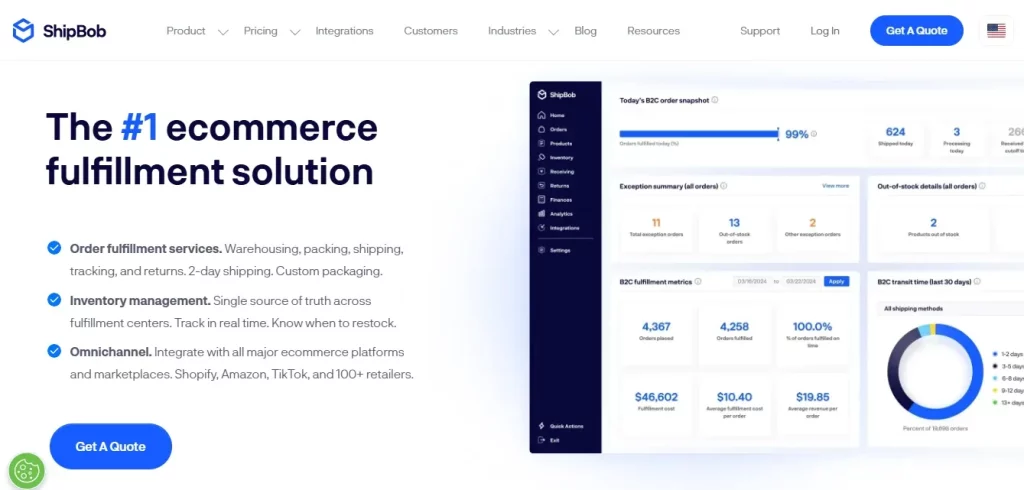
Task: Open the Blog link
Action: 585,31
